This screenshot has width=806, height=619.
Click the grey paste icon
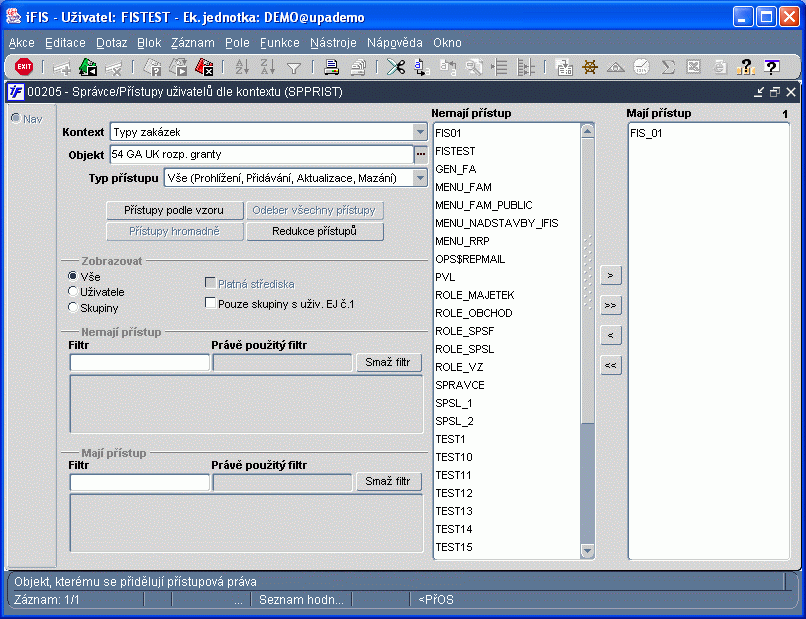point(447,67)
